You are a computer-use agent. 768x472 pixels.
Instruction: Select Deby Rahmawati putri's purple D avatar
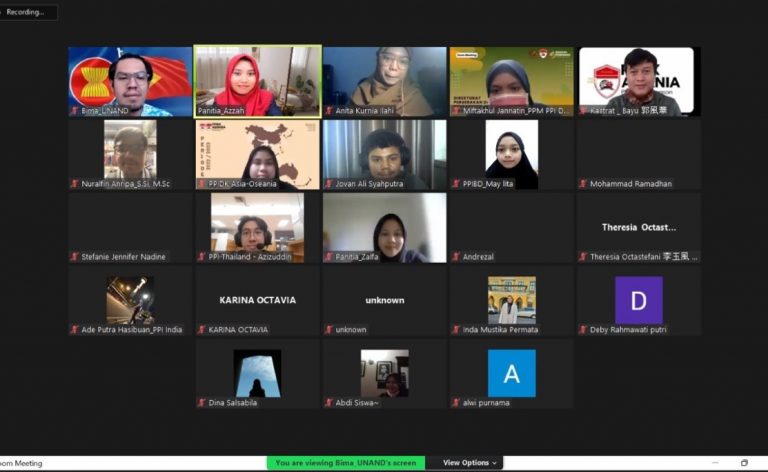coord(638,300)
